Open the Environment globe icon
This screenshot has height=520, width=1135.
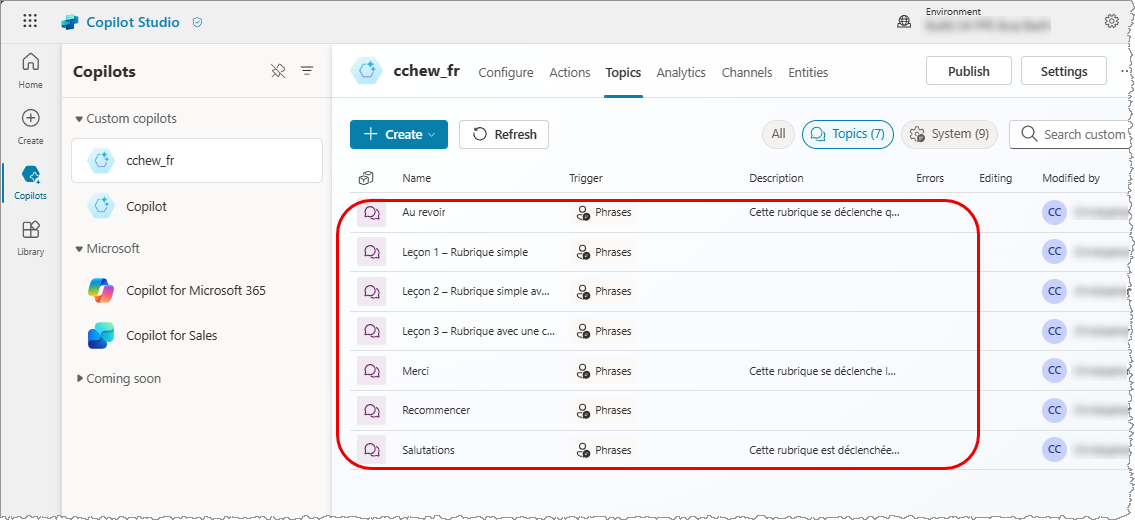(904, 22)
